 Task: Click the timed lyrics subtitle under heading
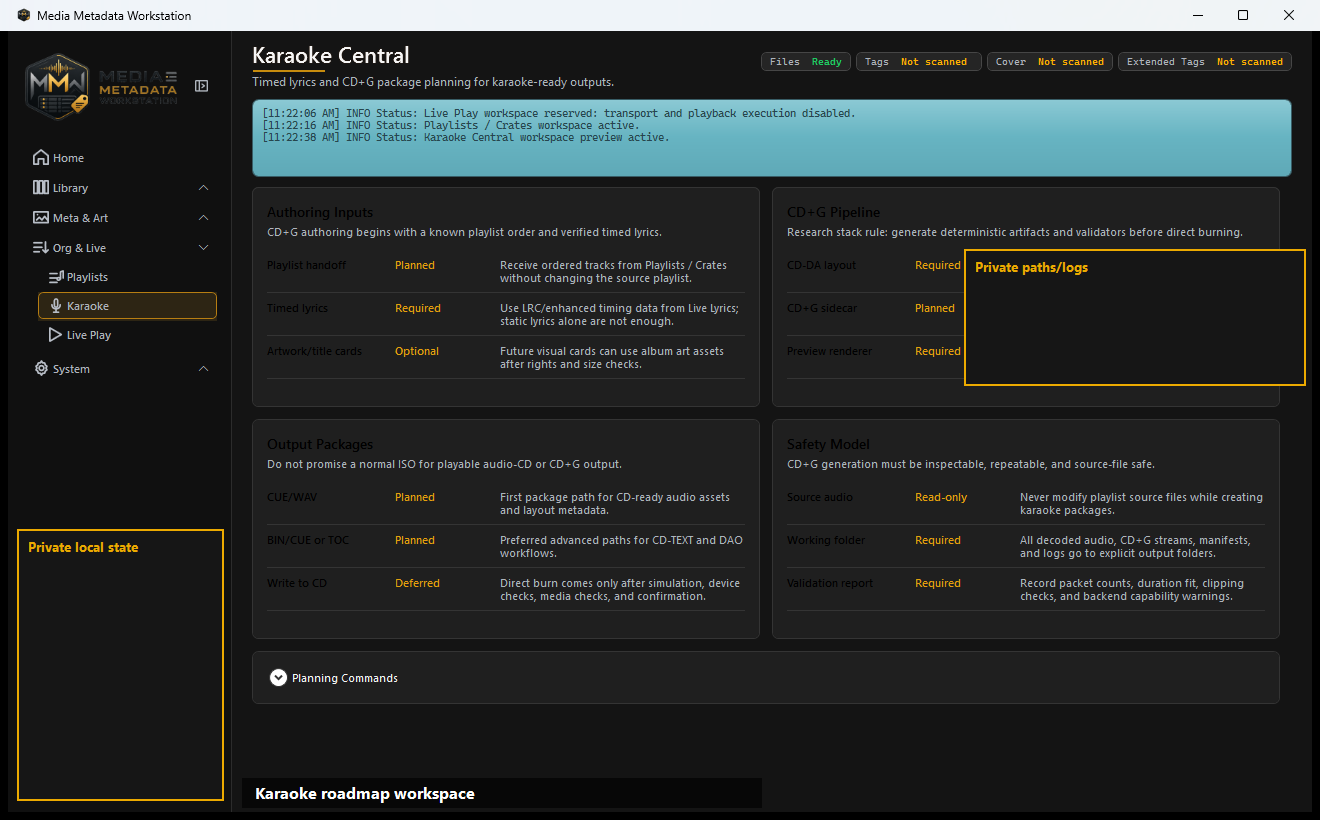[x=433, y=82]
